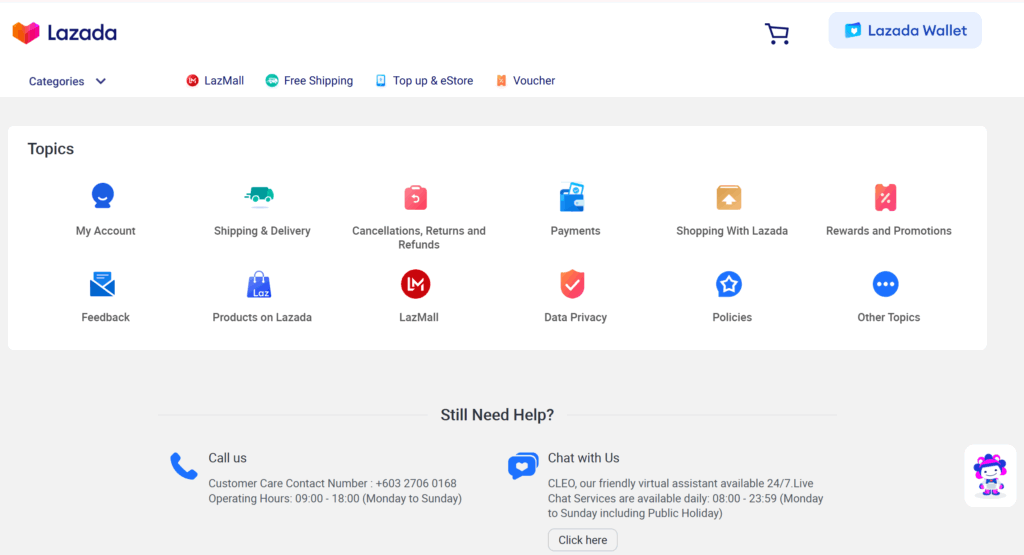Open the shopping cart icon
Viewport: 1024px width, 555px height.
[776, 33]
